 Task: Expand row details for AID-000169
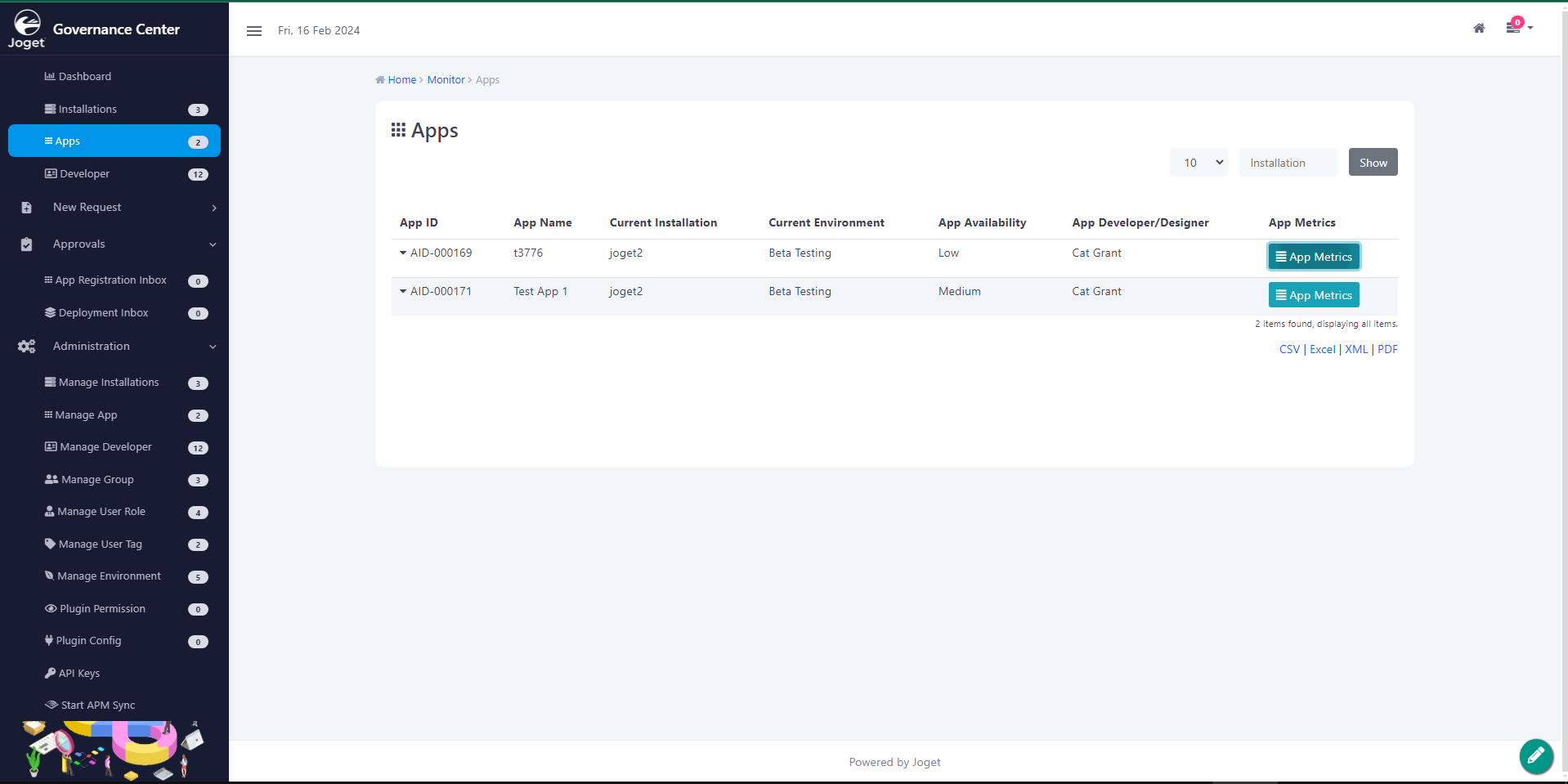(x=403, y=253)
